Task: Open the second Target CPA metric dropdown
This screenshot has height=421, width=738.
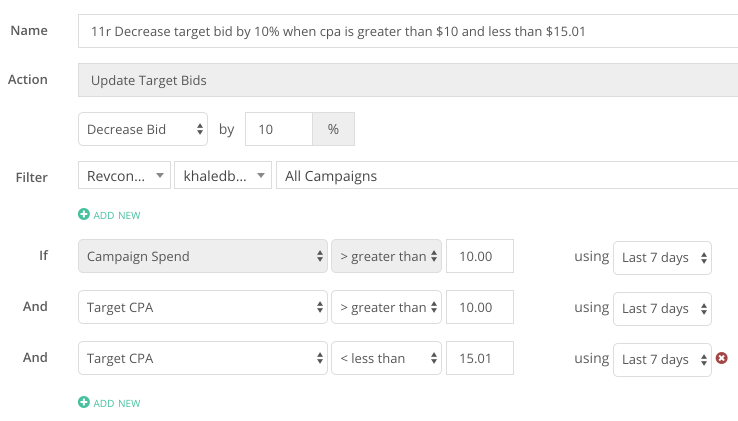Action: (x=203, y=358)
